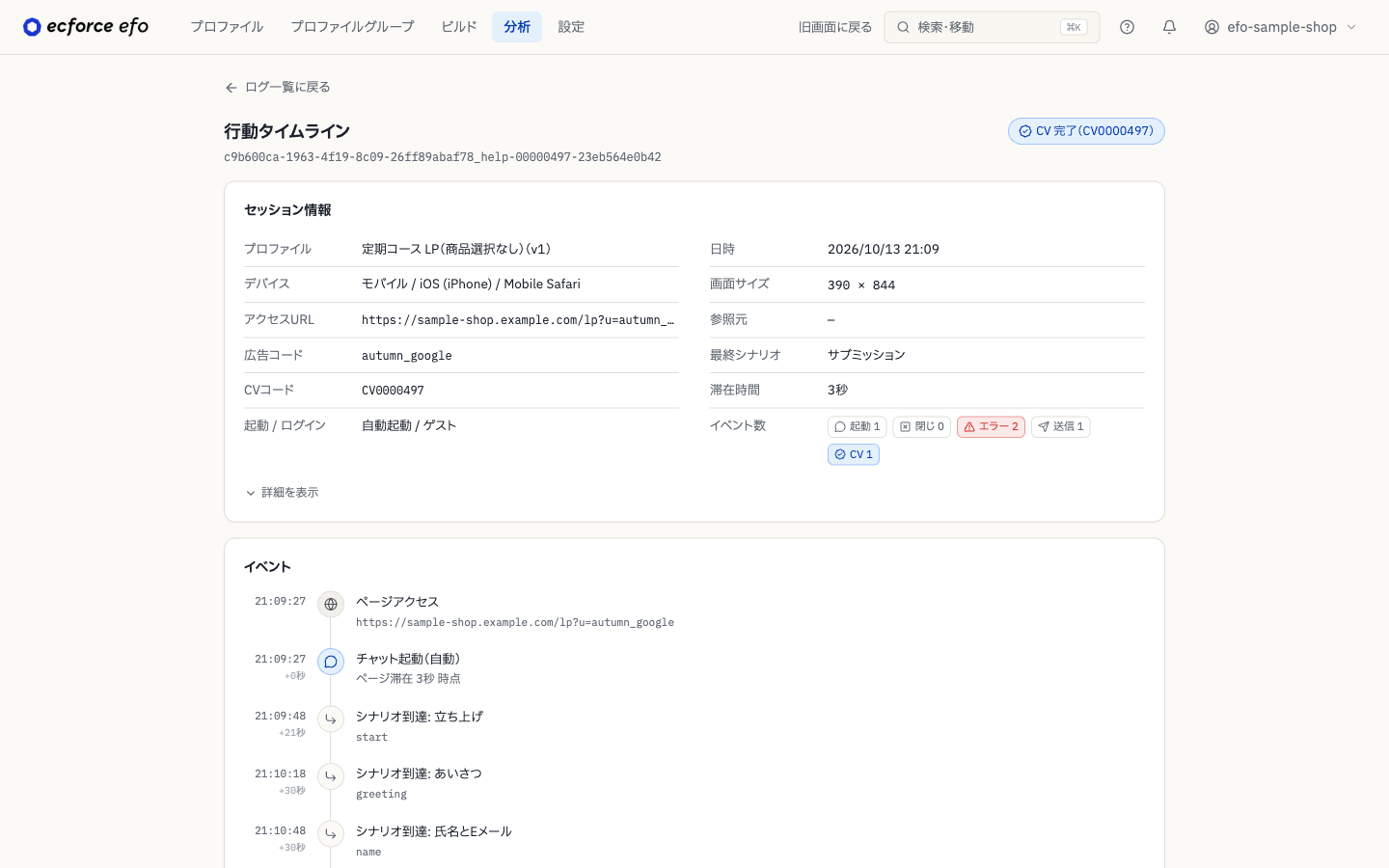This screenshot has width=1389, height=868.
Task: Click the user account avatar icon
Action: pyautogui.click(x=1212, y=27)
